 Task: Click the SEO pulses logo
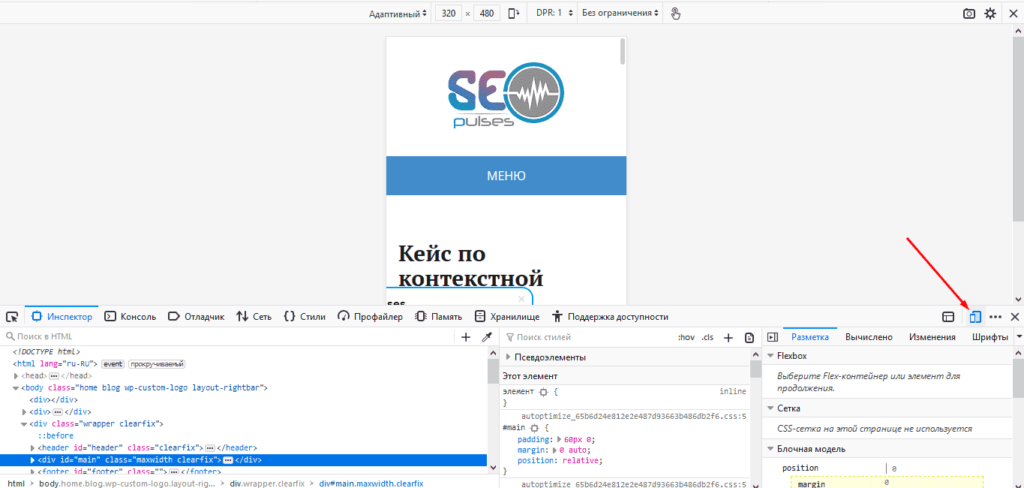(x=506, y=96)
